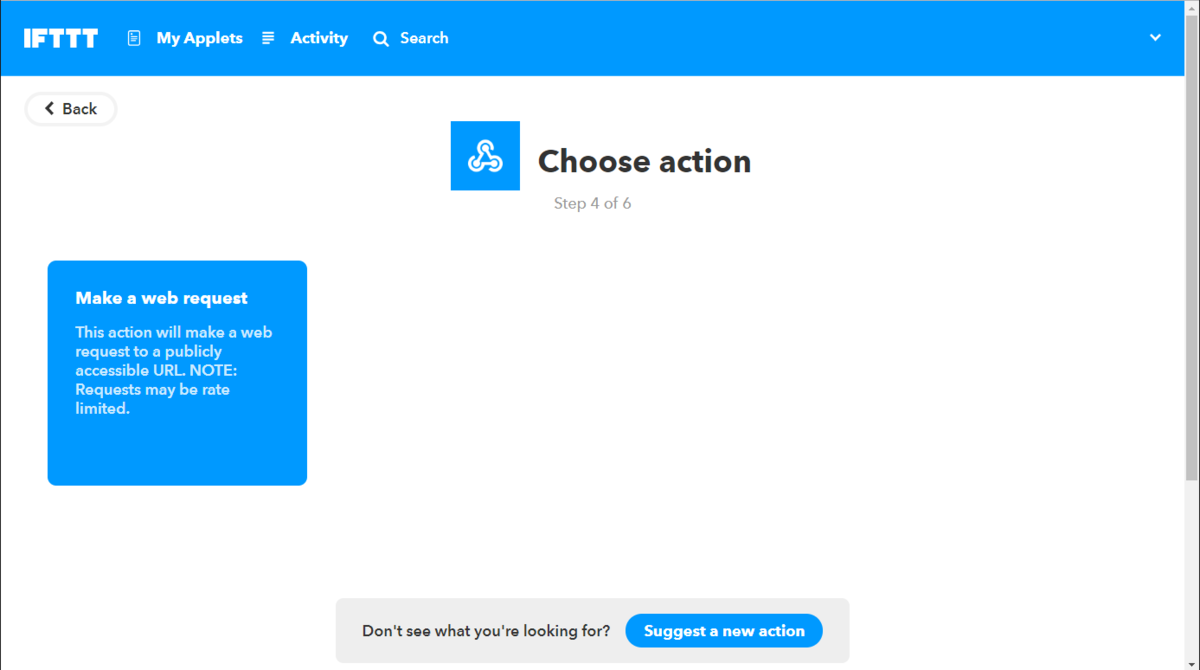Click the Activity list icon
Viewport: 1200px width, 670px height.
pos(268,38)
